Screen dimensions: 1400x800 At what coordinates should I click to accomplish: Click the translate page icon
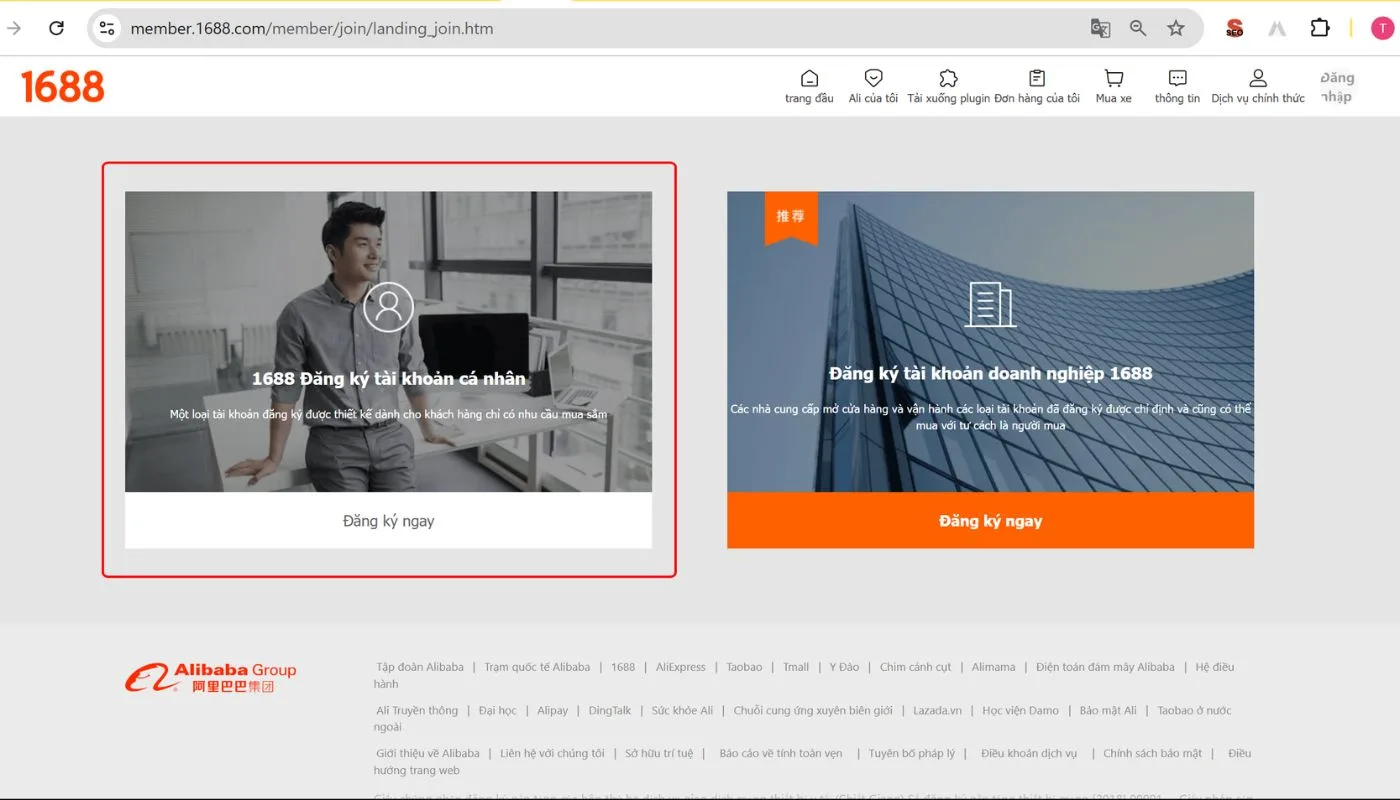click(1100, 28)
